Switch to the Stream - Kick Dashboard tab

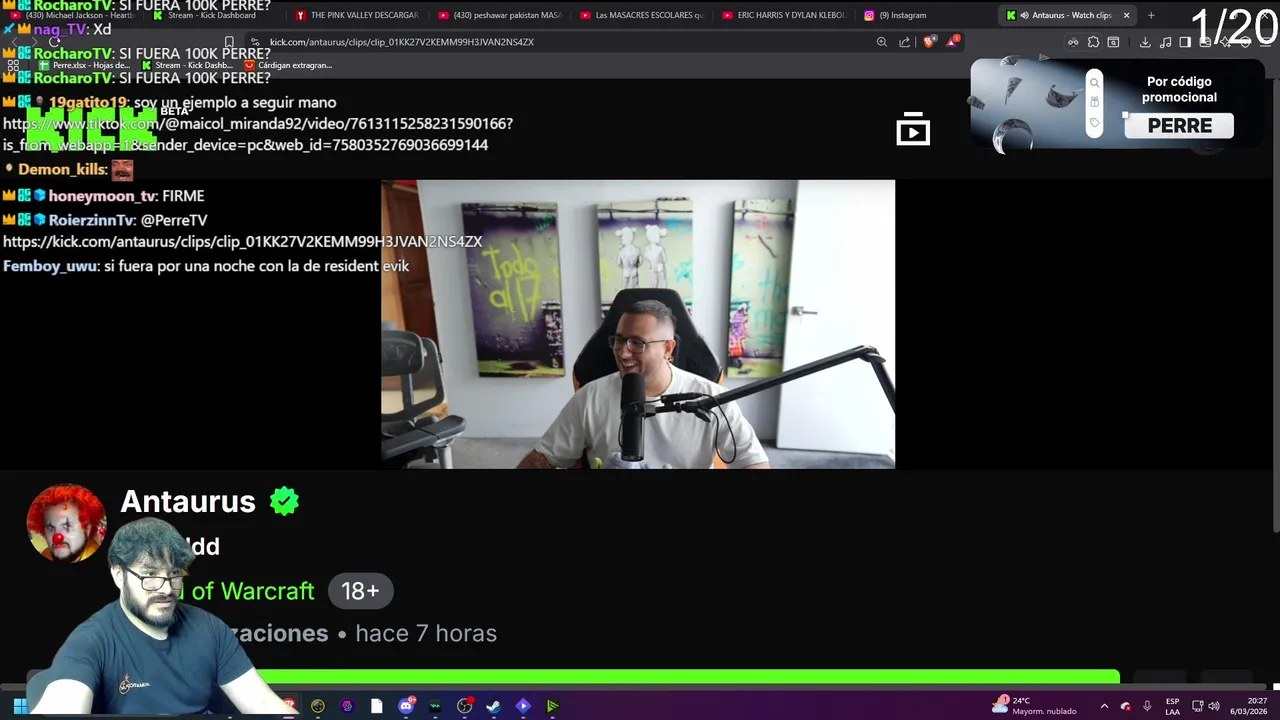[x=212, y=15]
